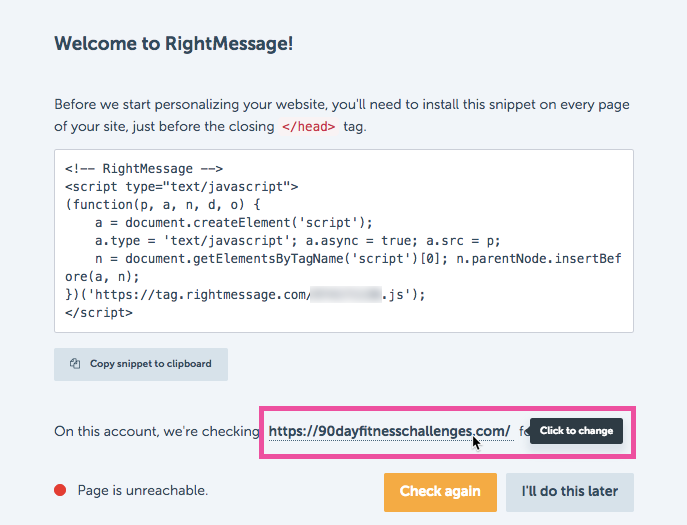Click the document.createElement('script') line
This screenshot has width=687, height=525.
point(234,223)
